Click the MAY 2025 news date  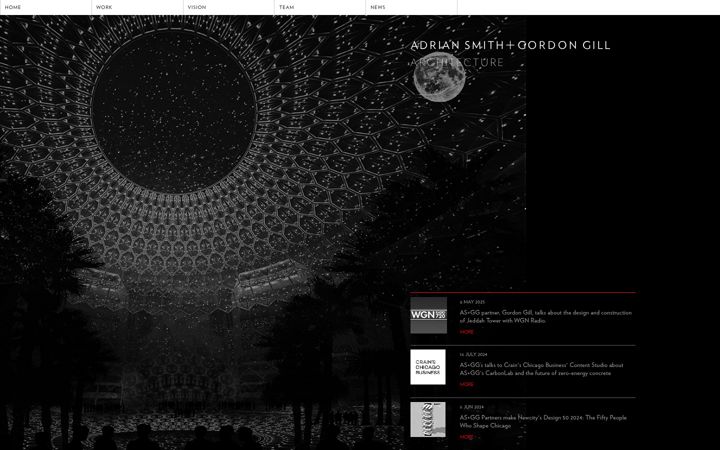click(x=472, y=302)
